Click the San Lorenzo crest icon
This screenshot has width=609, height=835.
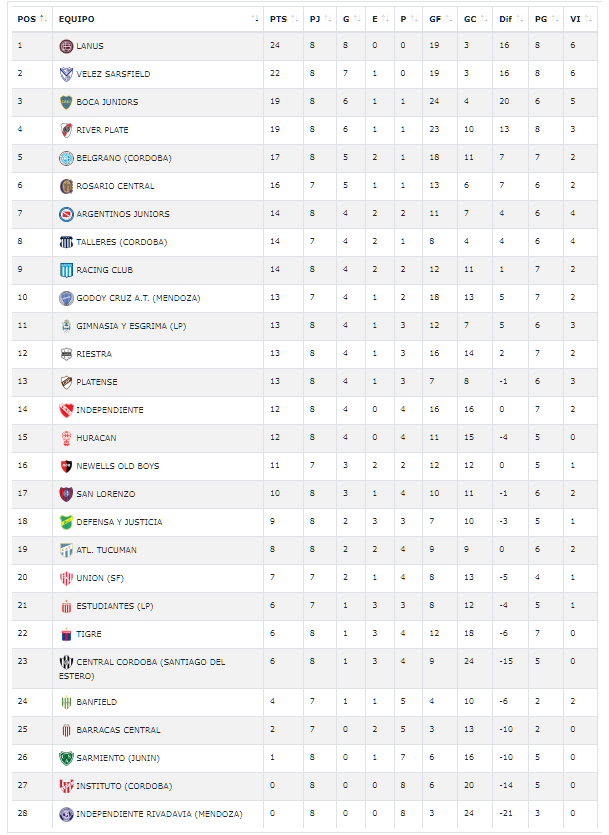coord(66,494)
